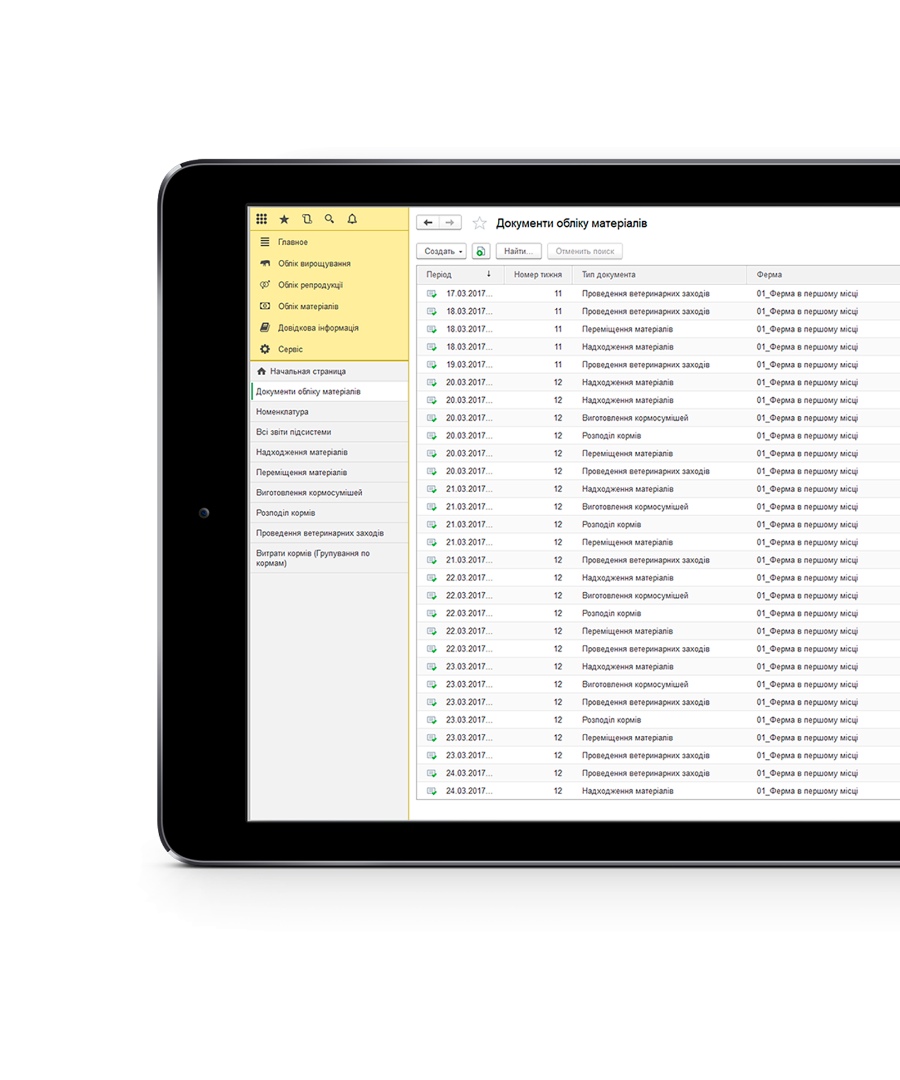The image size is (900, 1080).
Task: Open the functions grid menu icon
Action: coord(262,219)
